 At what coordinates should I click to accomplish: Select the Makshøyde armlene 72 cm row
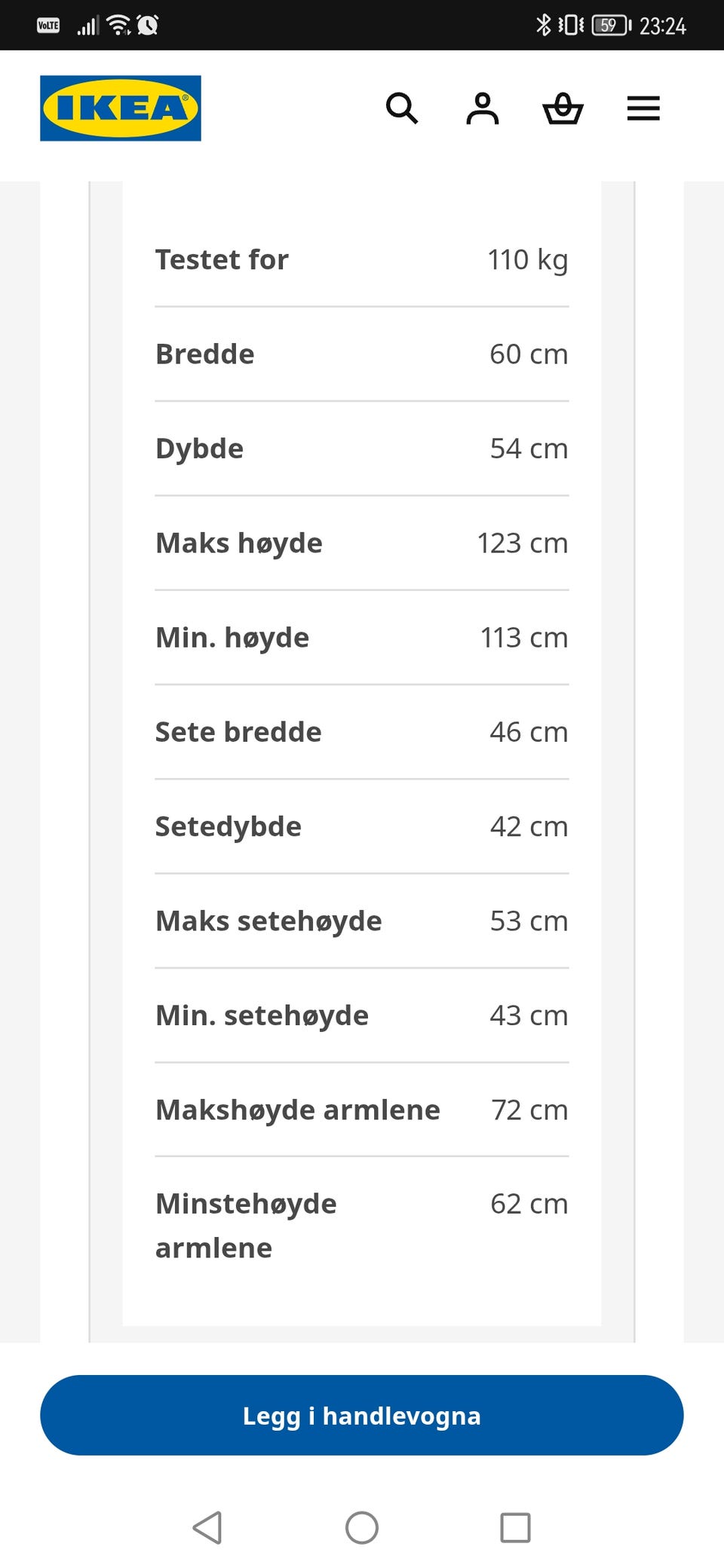[x=362, y=1110]
